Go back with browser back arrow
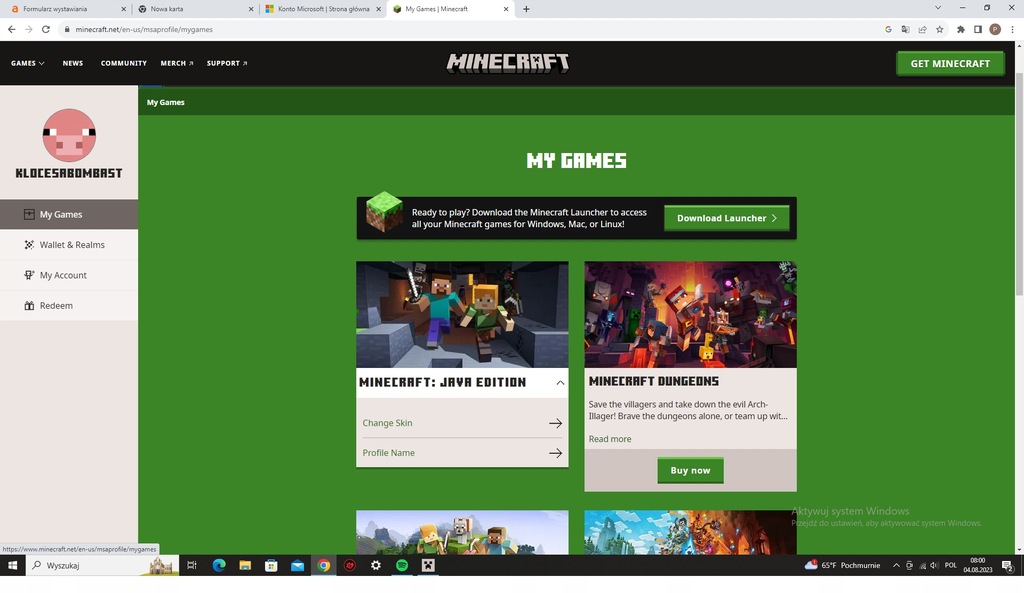Viewport: 1024px width, 593px height. click(12, 29)
